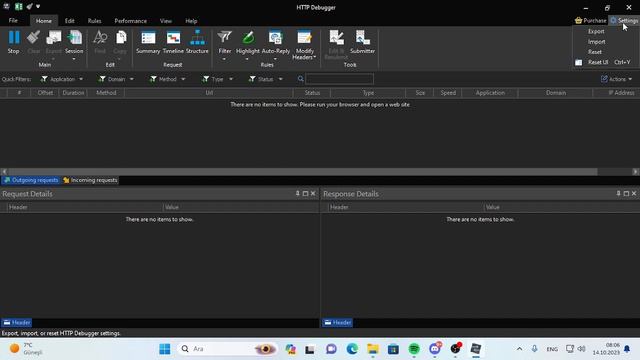
Task: Click the Purchase button
Action: tap(590, 20)
